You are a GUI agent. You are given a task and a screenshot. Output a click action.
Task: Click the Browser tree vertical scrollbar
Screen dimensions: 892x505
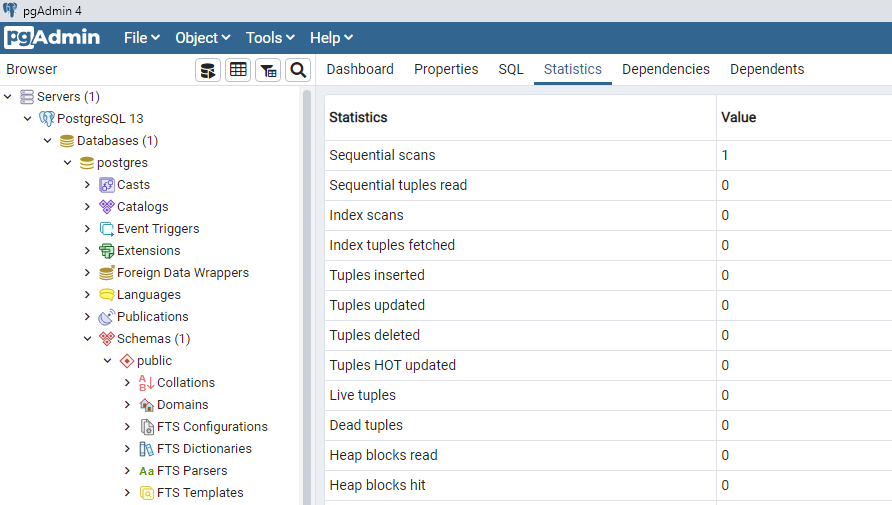point(307,296)
